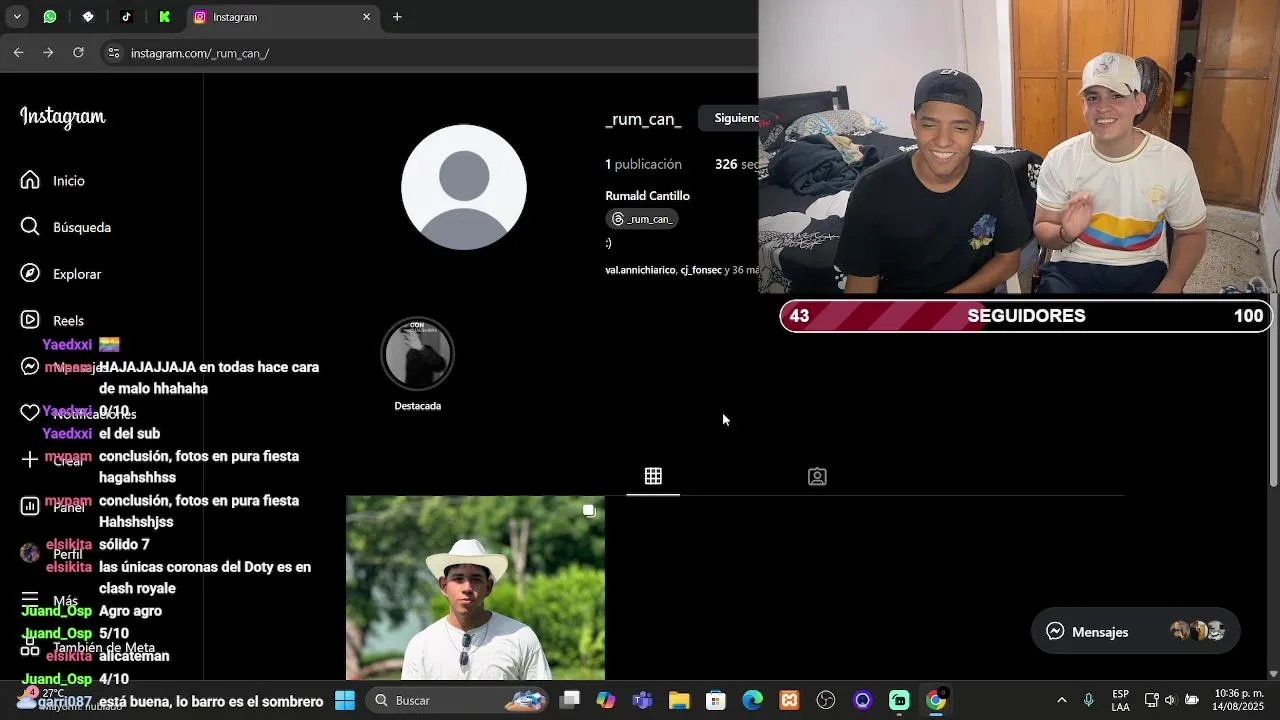The height and width of the screenshot is (720, 1280).
Task: View site information icon in address bar
Action: pos(113,53)
